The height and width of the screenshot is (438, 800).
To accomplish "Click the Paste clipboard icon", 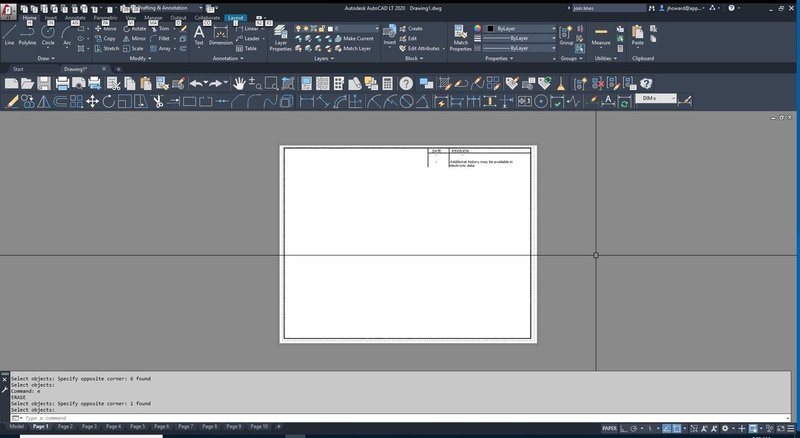I will (x=637, y=35).
